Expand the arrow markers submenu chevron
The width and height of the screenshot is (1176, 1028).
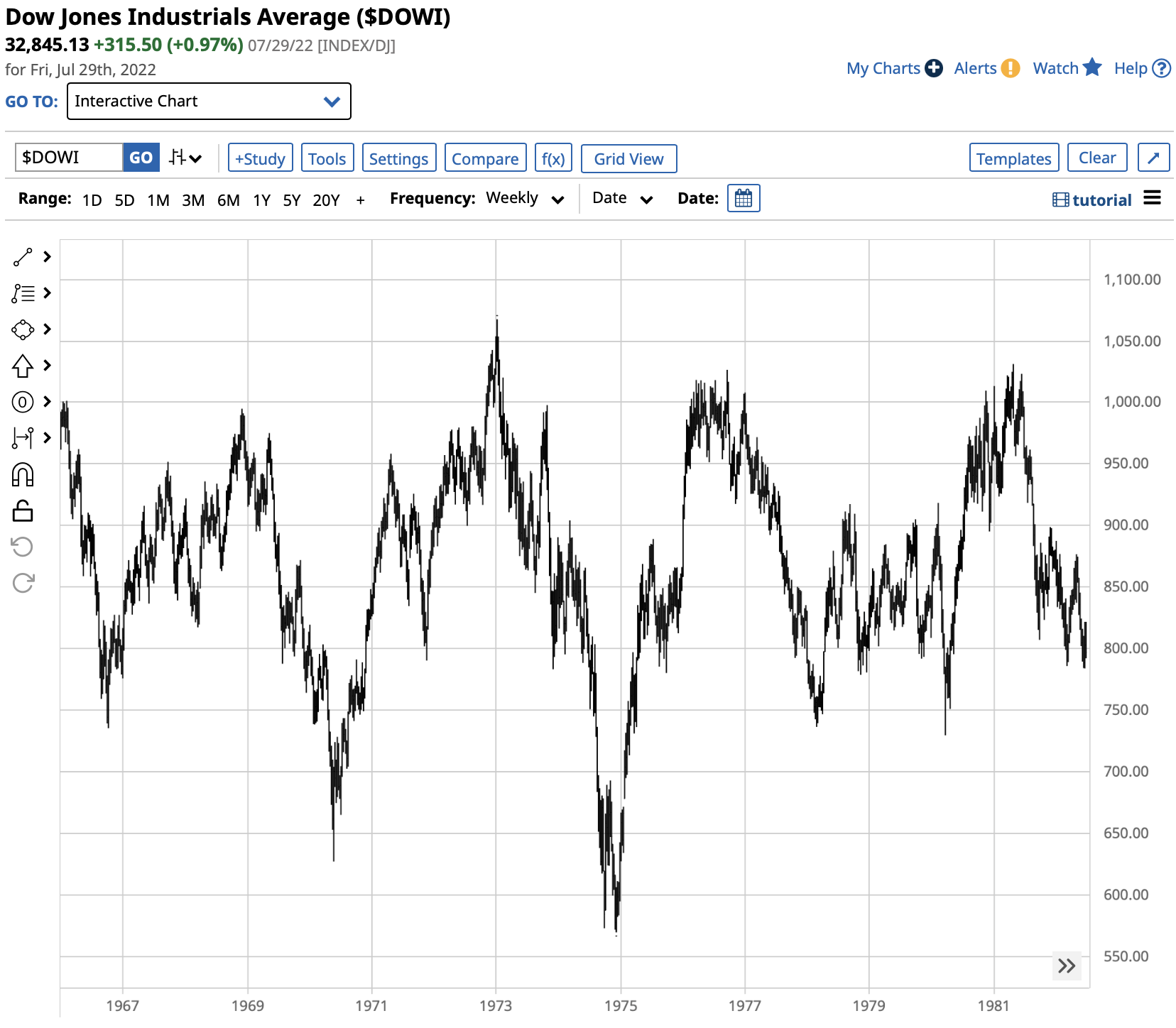(48, 366)
